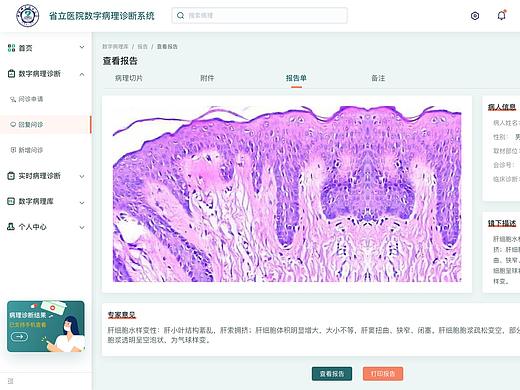Click 报告 breadcrumb link
This screenshot has height=390, width=520.
pos(142,47)
